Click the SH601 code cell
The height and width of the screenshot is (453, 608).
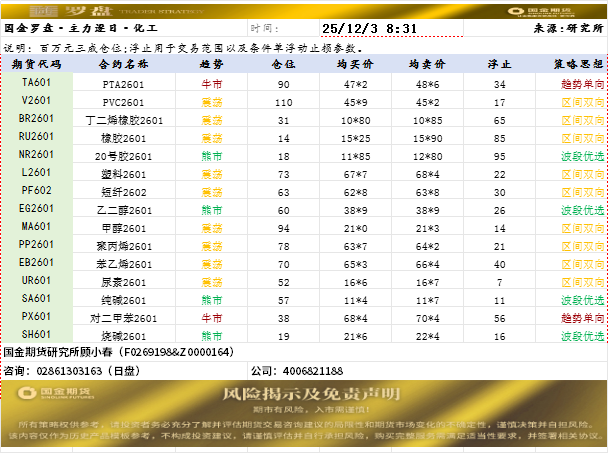(x=36, y=334)
